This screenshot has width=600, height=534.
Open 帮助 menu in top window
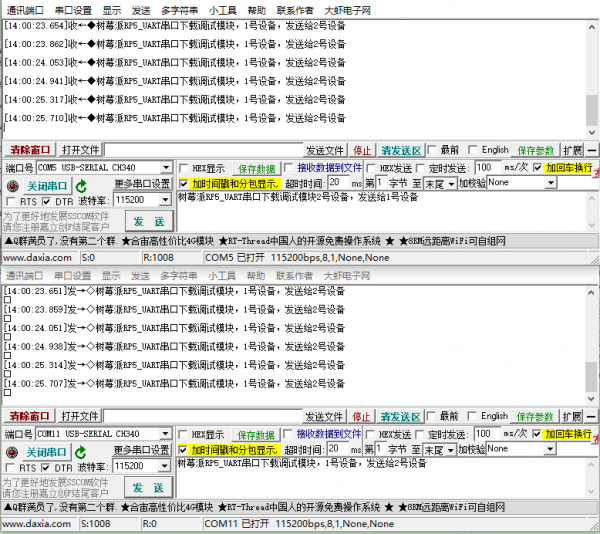256,10
